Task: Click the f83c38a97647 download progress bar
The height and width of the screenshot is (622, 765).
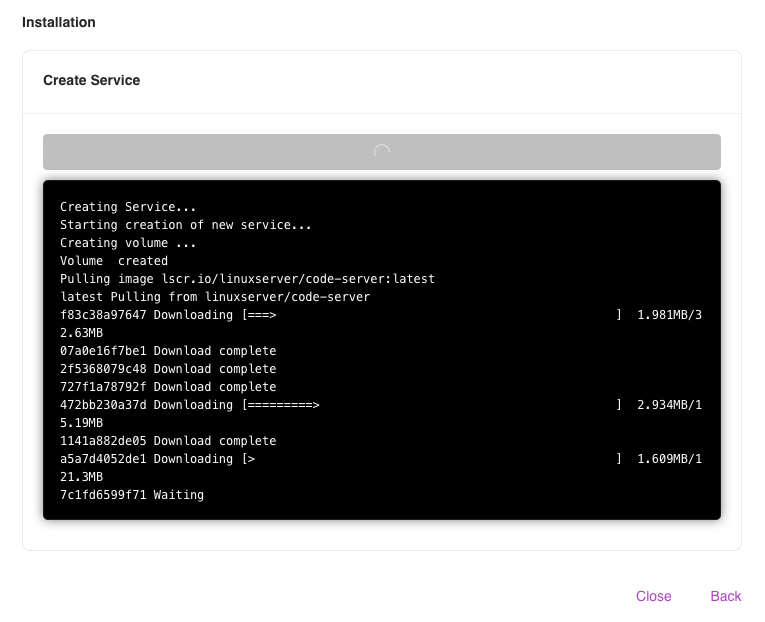Action: pos(432,315)
